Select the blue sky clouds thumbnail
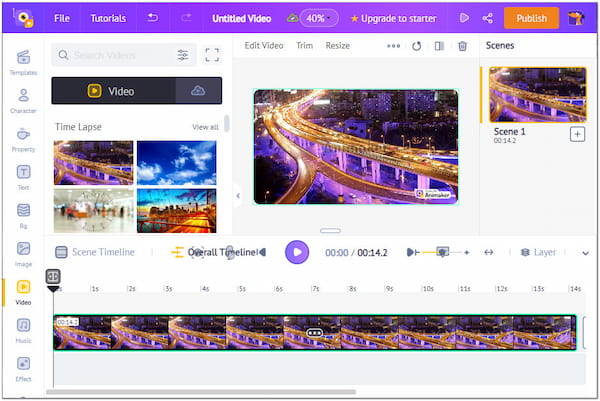The width and height of the screenshot is (600, 401). point(176,163)
